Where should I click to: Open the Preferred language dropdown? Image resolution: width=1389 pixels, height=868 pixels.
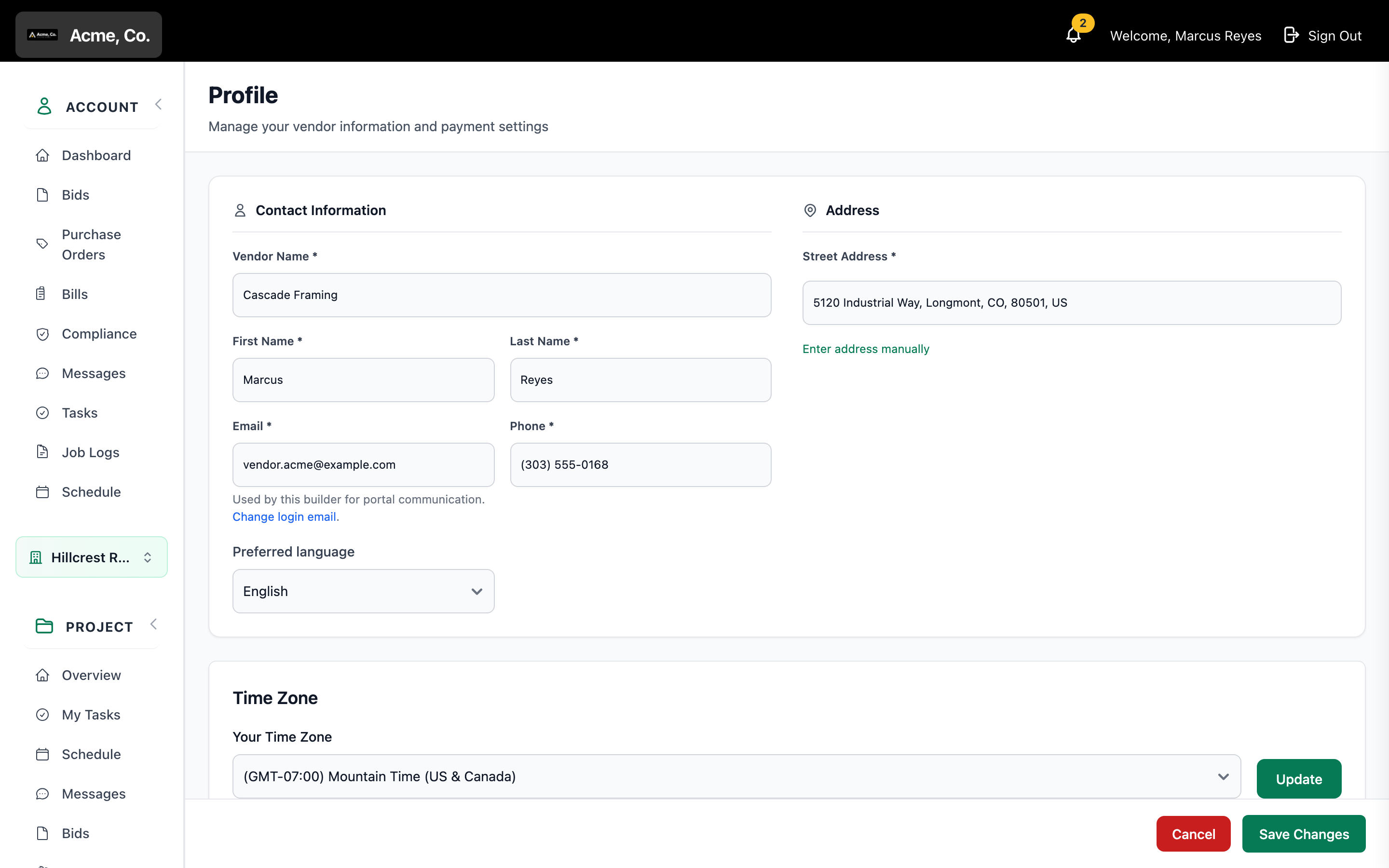click(363, 591)
